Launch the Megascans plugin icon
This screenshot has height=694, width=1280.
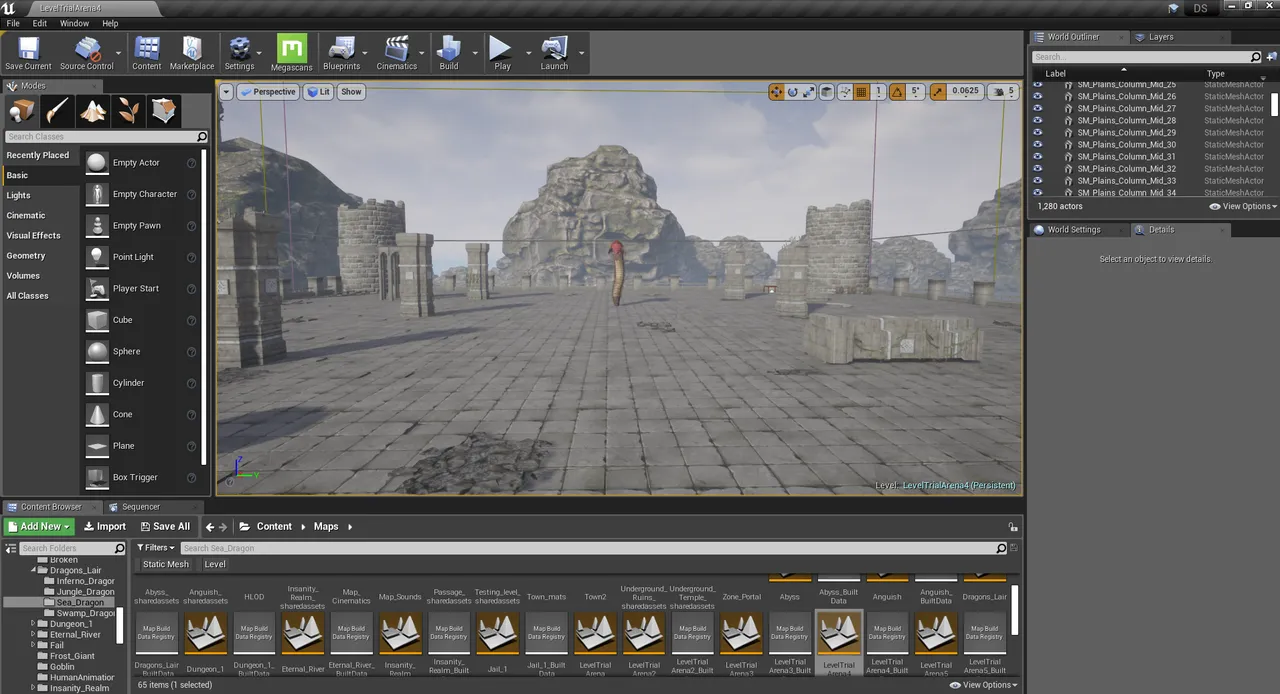point(291,53)
